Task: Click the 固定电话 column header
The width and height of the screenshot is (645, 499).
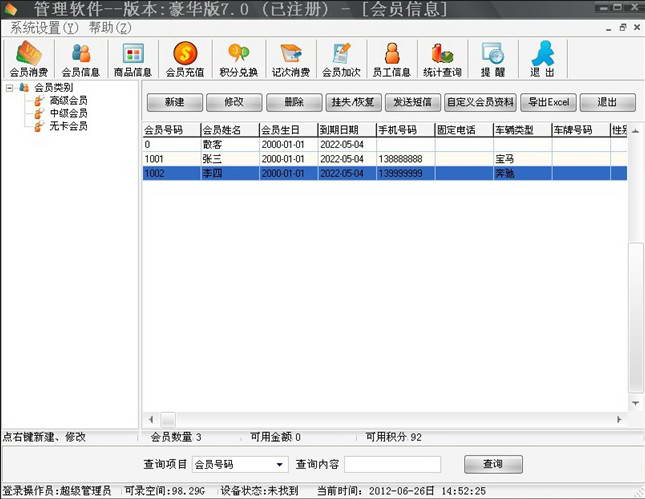Action: click(x=464, y=130)
